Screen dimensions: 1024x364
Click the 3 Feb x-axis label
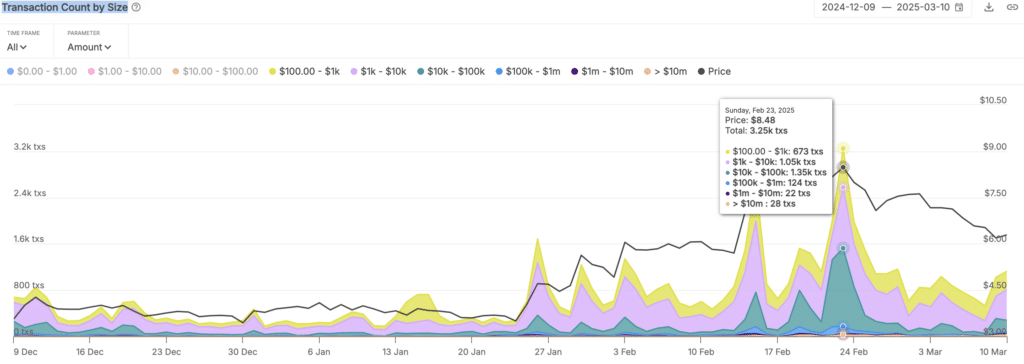point(624,352)
